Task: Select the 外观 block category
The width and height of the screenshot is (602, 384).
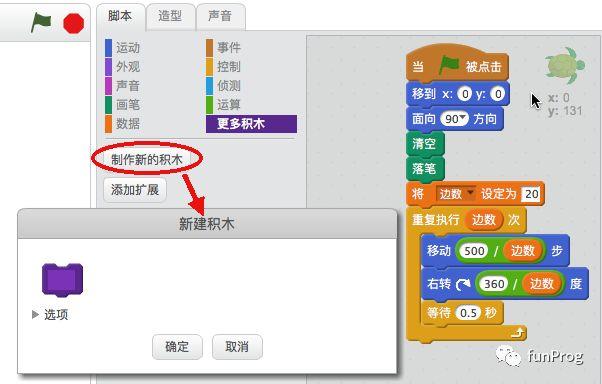Action: pyautogui.click(x=123, y=67)
